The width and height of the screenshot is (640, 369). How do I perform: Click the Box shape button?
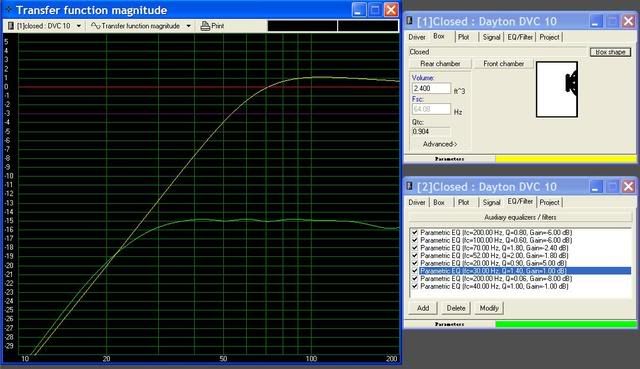point(610,52)
